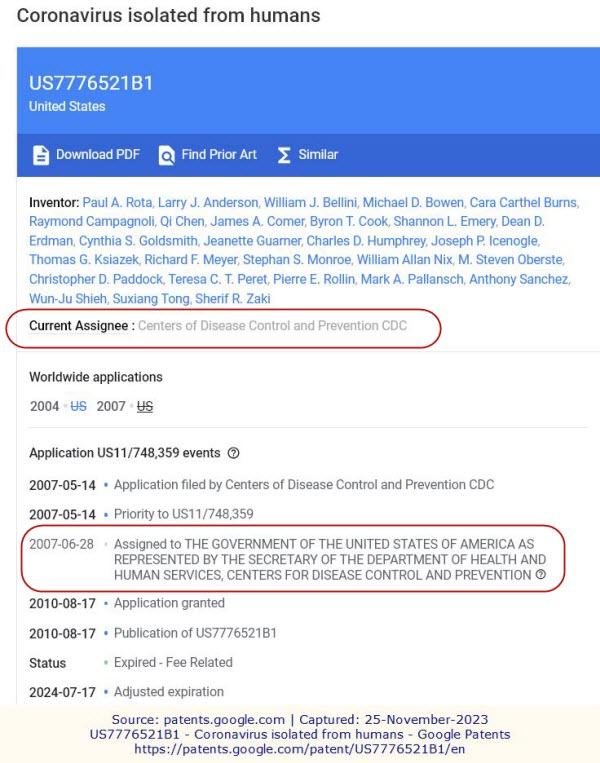This screenshot has width=600, height=763.
Task: Click the Download PDF document icon
Action: pyautogui.click(x=41, y=155)
